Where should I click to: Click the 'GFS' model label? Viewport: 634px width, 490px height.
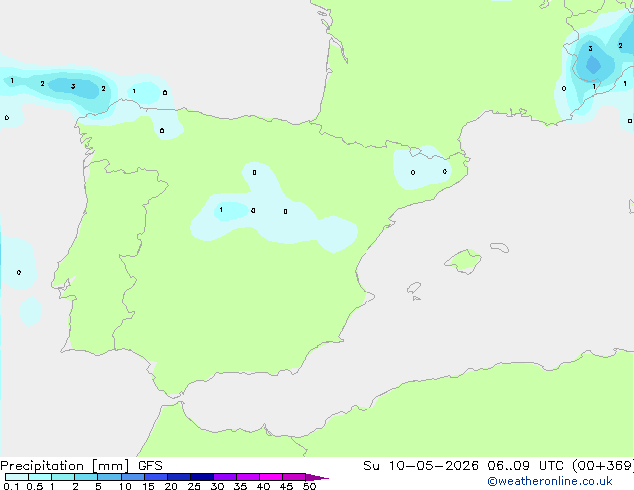[x=150, y=466]
